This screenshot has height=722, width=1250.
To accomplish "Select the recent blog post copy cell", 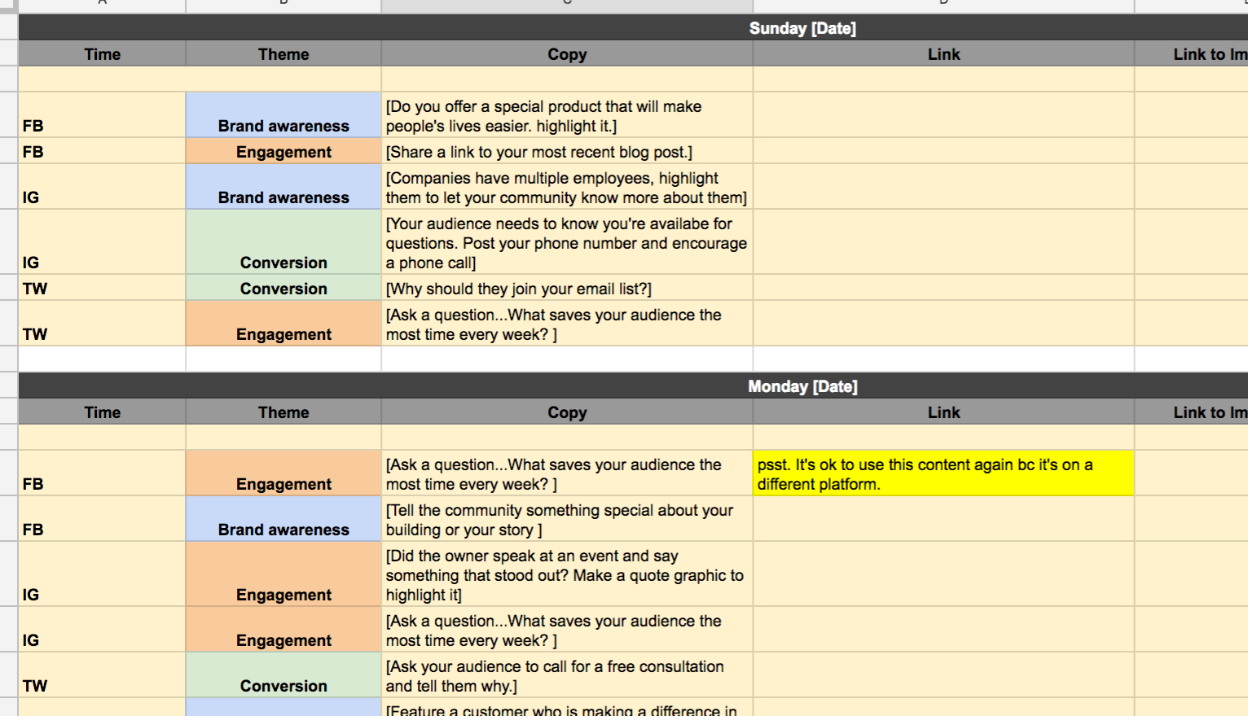I will point(567,152).
